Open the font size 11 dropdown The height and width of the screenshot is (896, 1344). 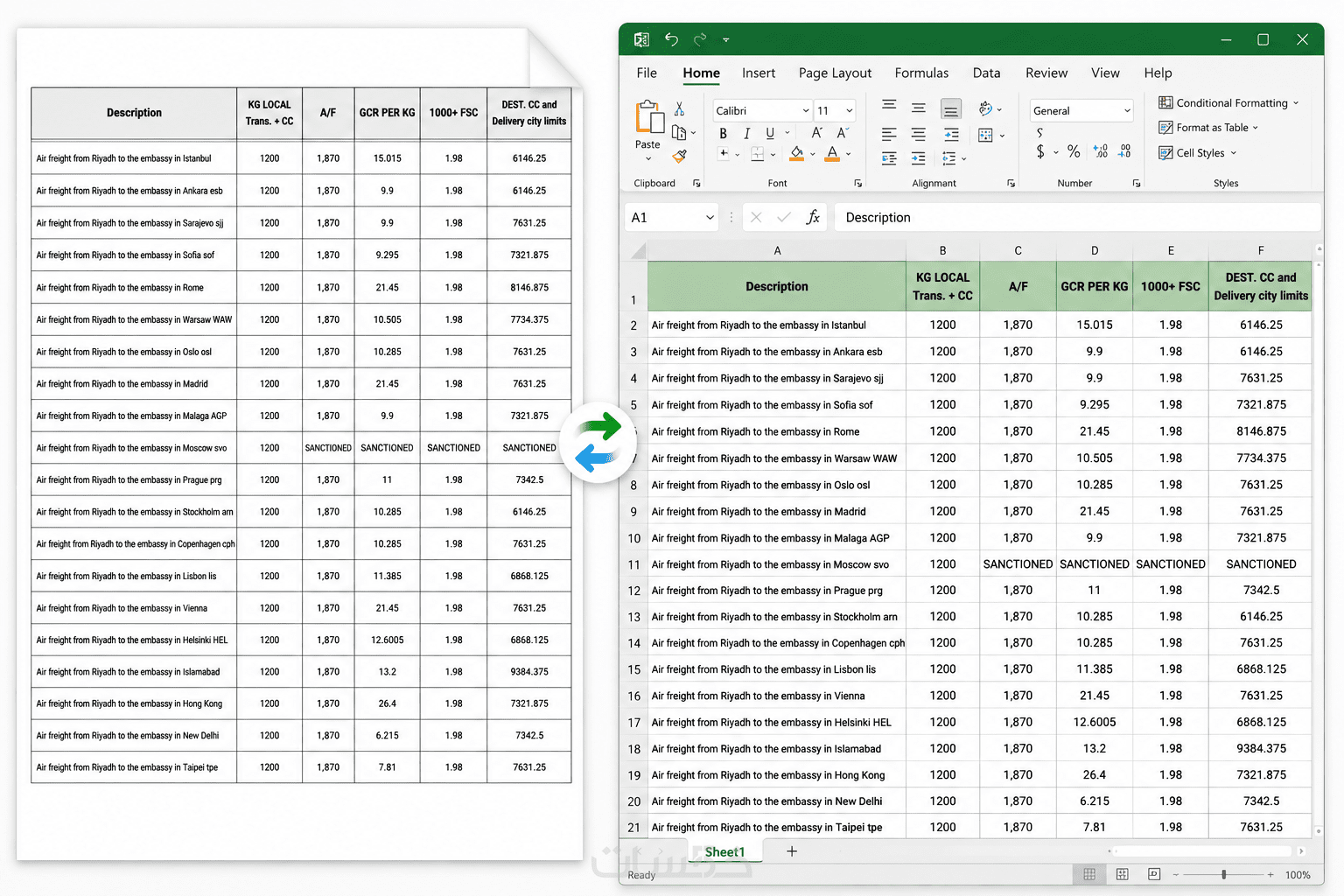849,110
